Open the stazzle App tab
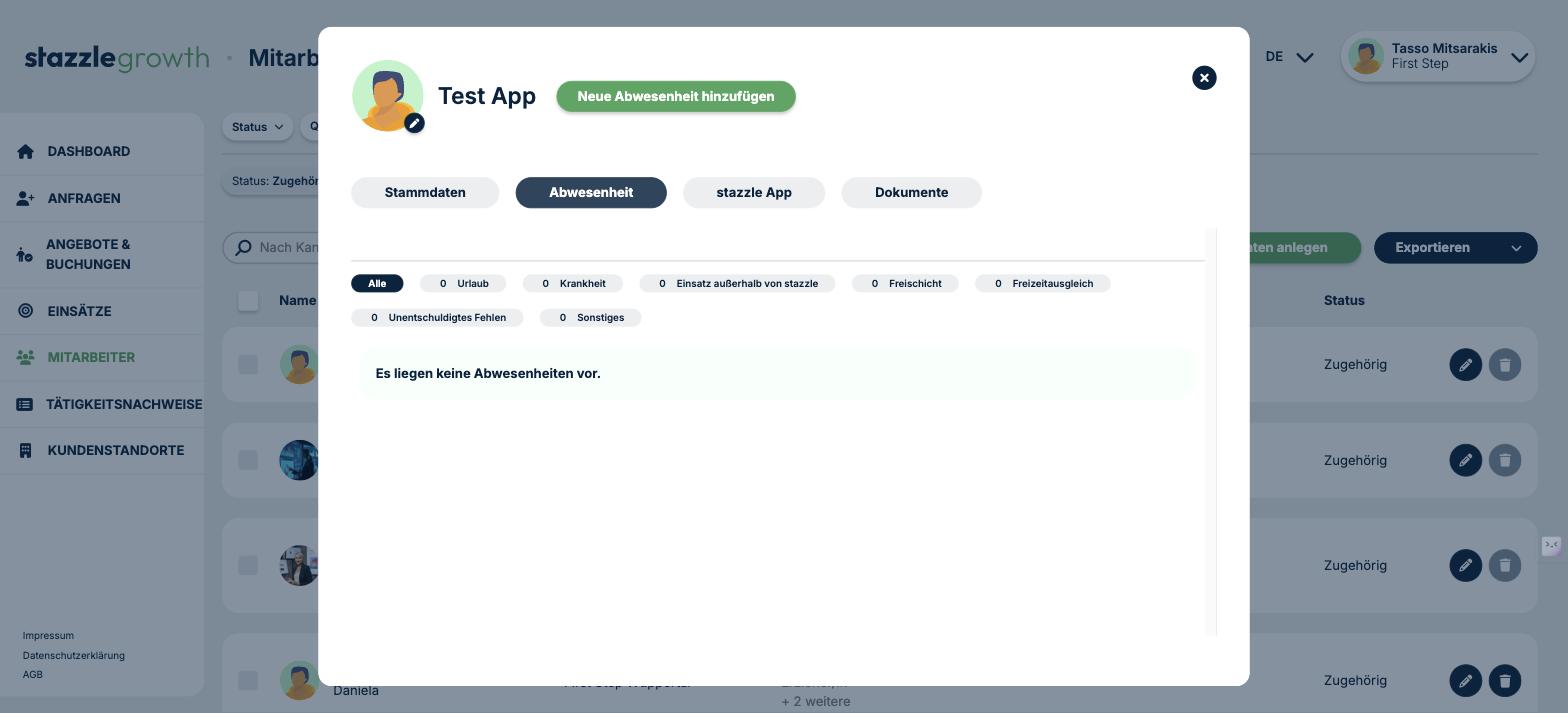 pyautogui.click(x=754, y=192)
